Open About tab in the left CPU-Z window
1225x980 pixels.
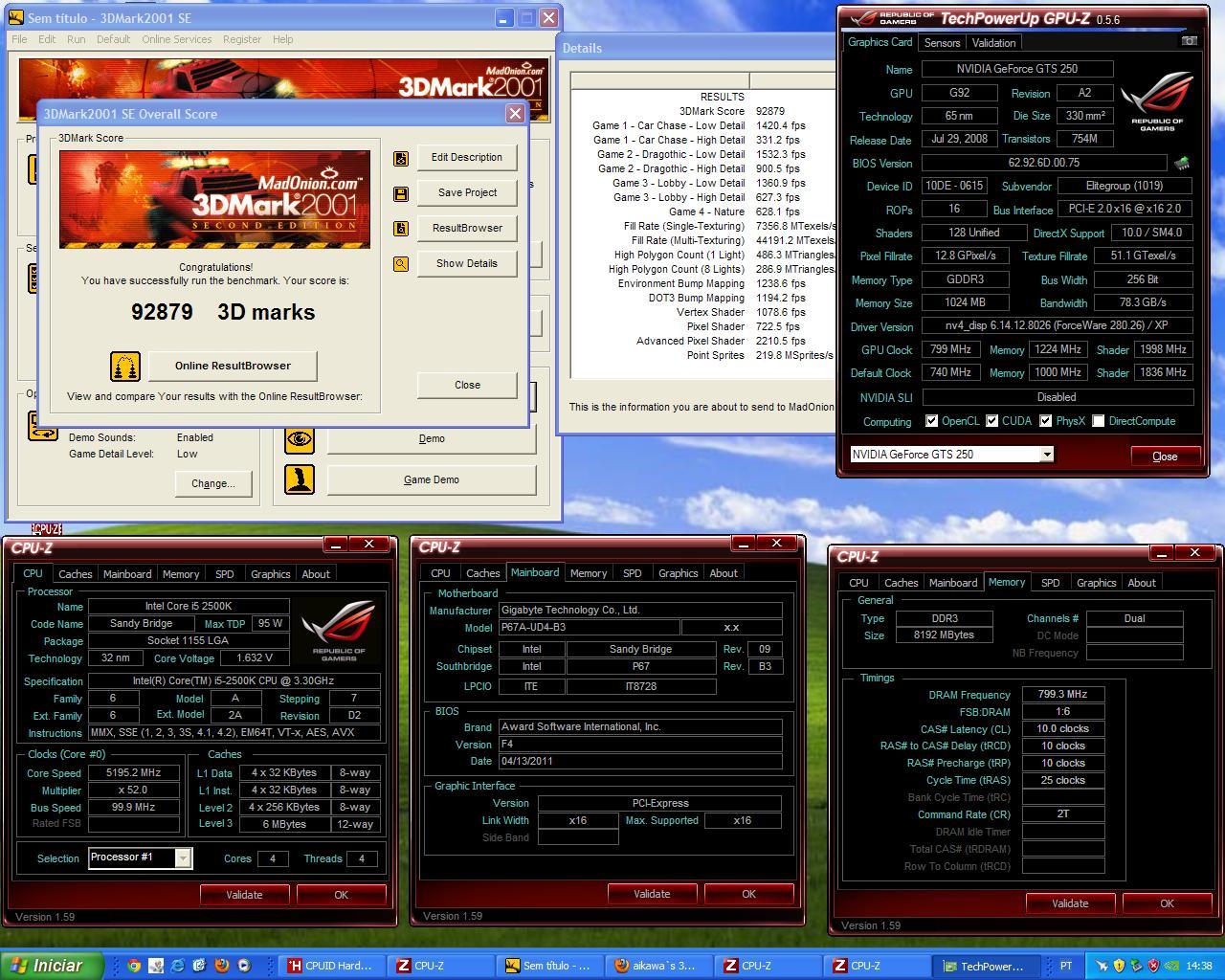[316, 574]
